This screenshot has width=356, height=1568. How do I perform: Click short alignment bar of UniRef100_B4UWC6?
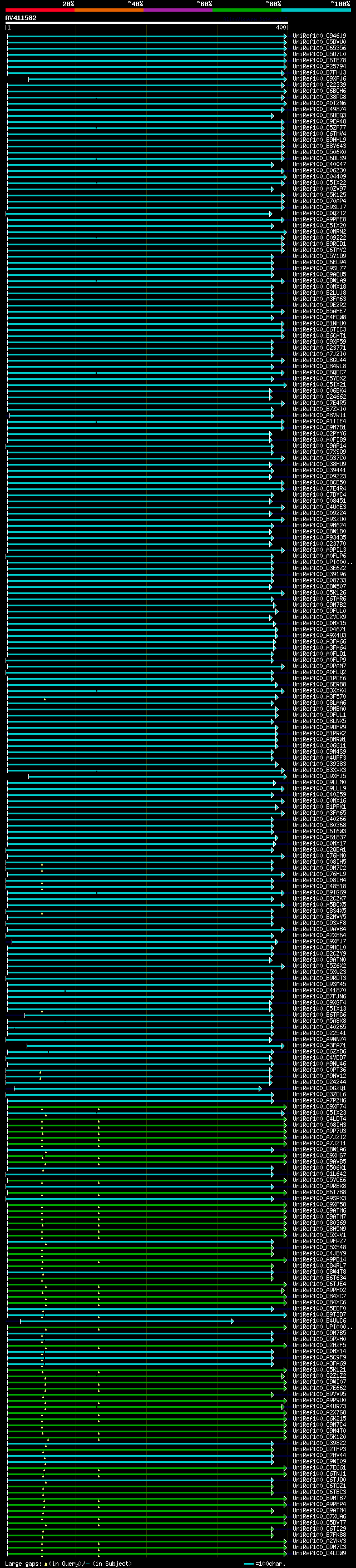pyautogui.click(x=127, y=1322)
